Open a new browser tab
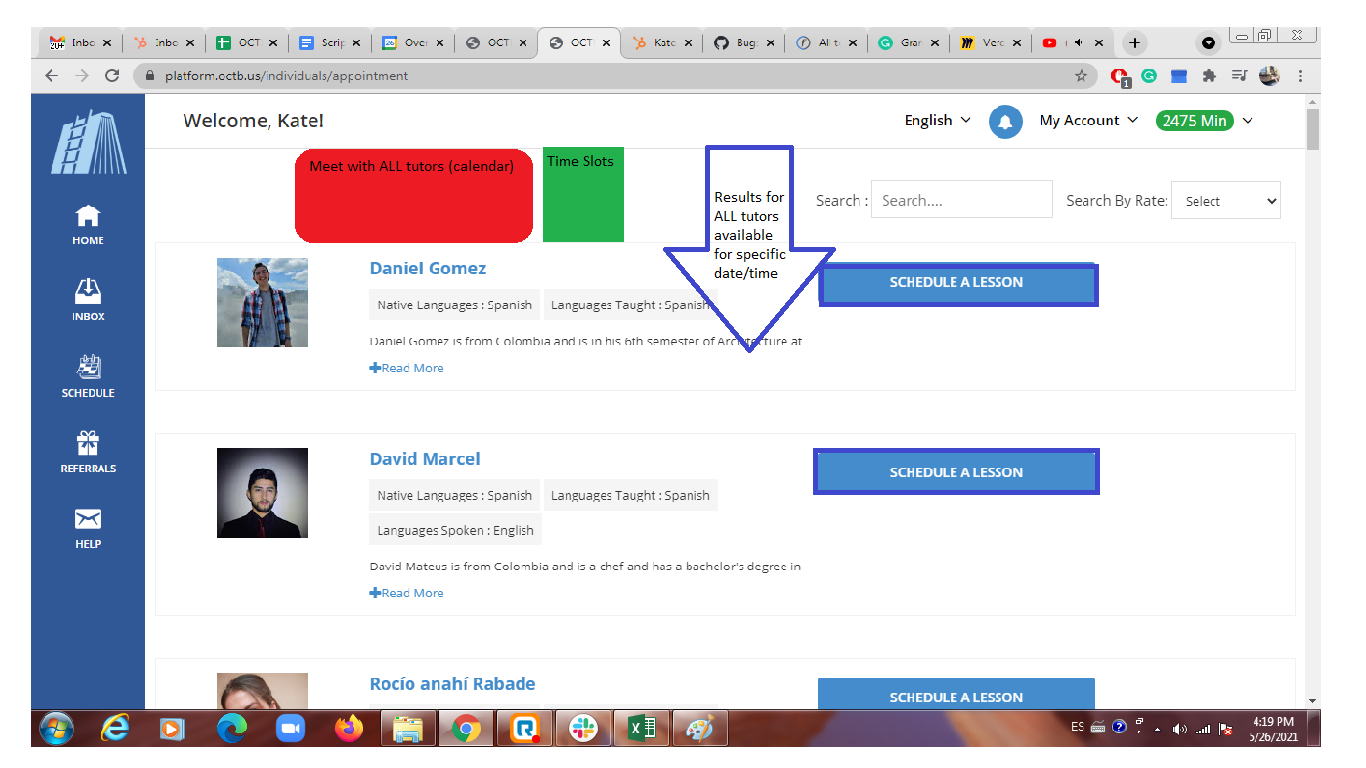This screenshot has height=768, width=1366. click(1134, 43)
